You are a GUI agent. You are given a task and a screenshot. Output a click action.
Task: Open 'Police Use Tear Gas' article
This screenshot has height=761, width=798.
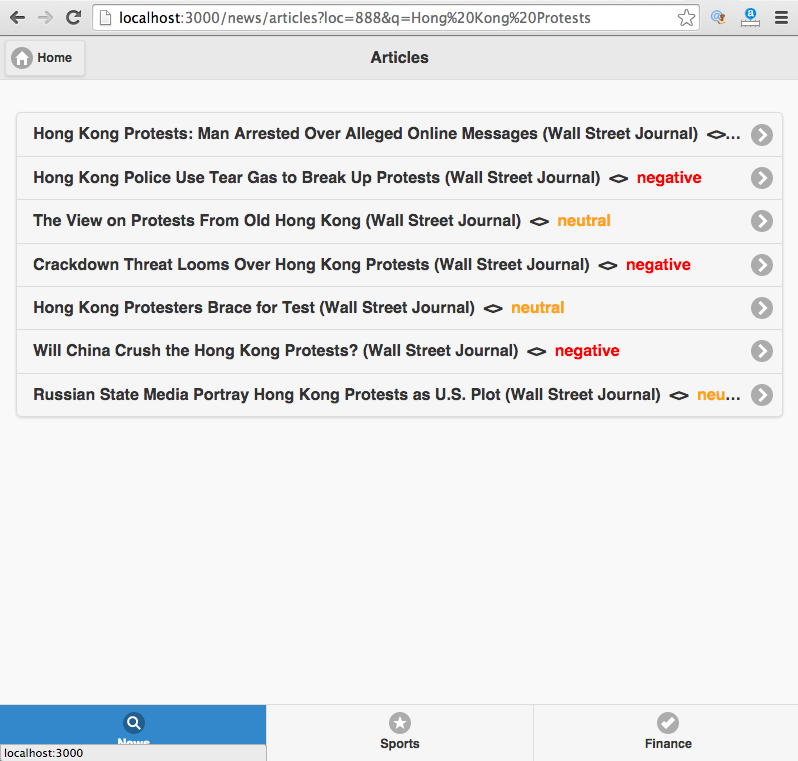tap(399, 178)
